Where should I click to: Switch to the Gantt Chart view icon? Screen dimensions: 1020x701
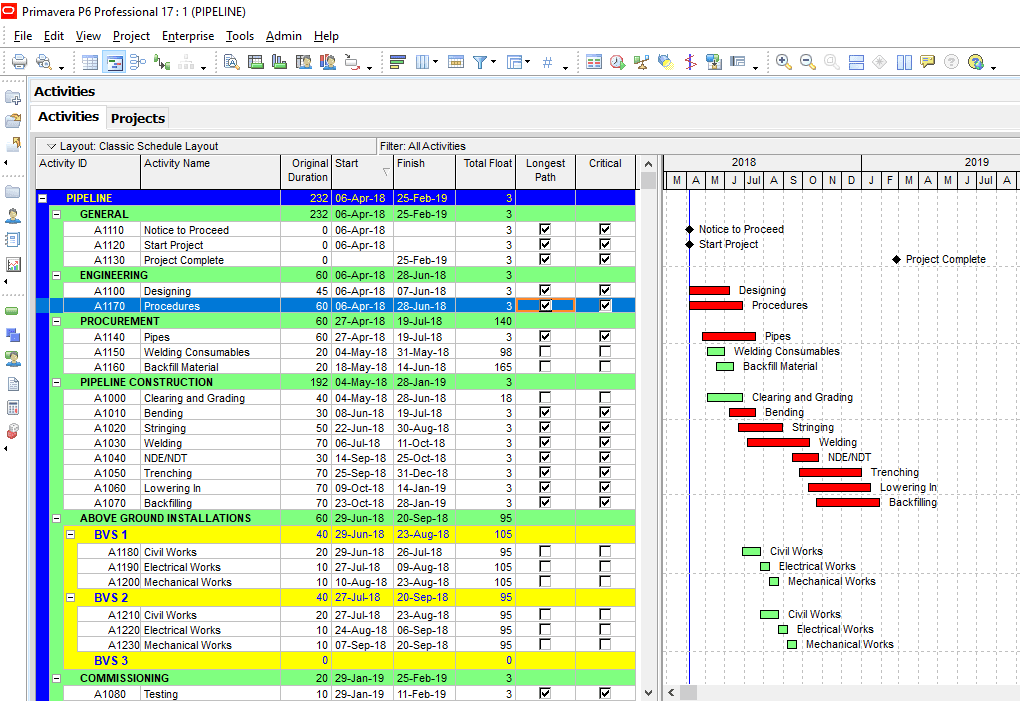pos(114,62)
